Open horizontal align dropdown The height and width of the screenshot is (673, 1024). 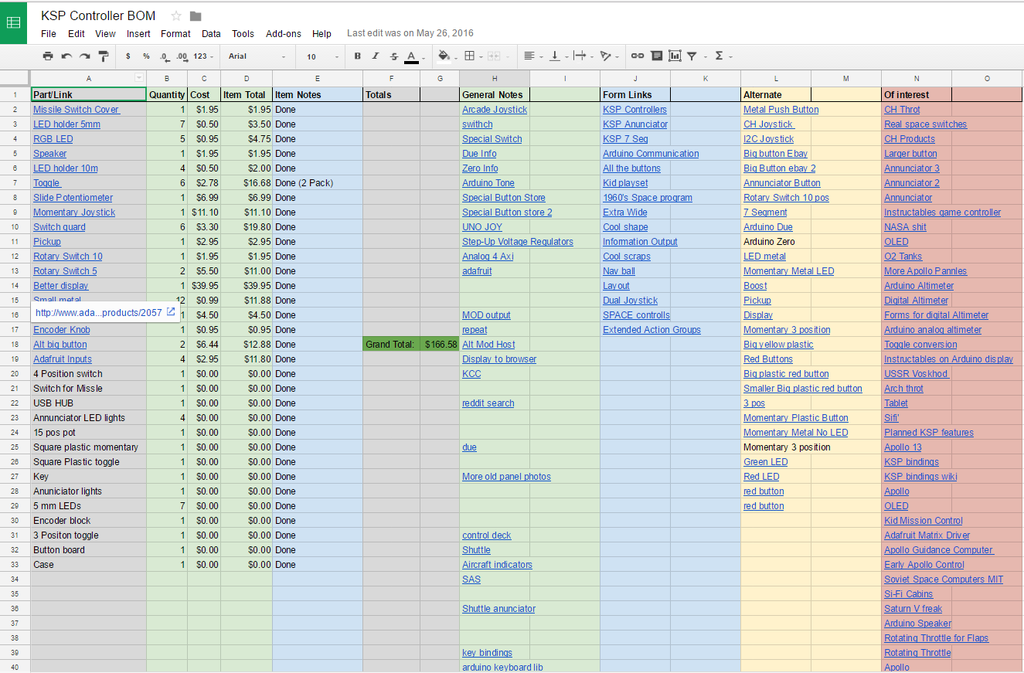click(x=532, y=56)
